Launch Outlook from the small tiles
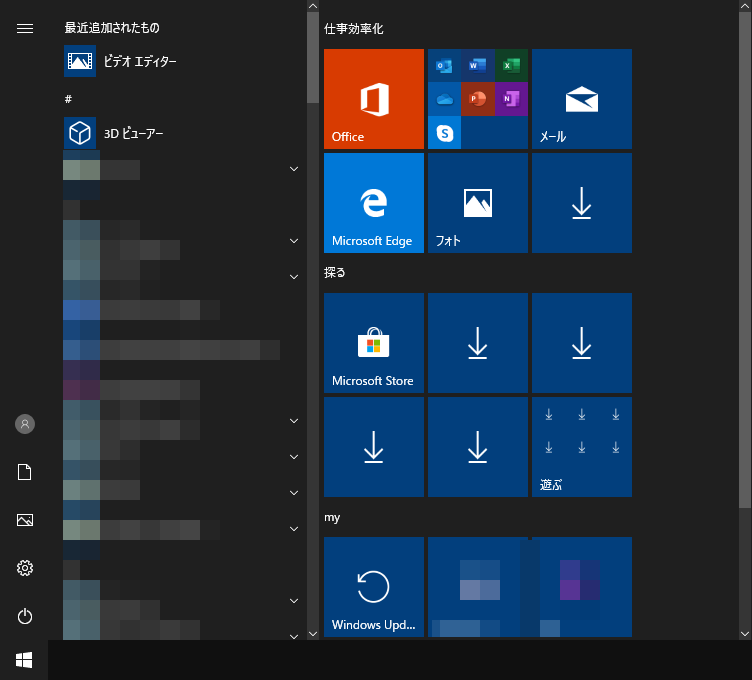 point(444,66)
